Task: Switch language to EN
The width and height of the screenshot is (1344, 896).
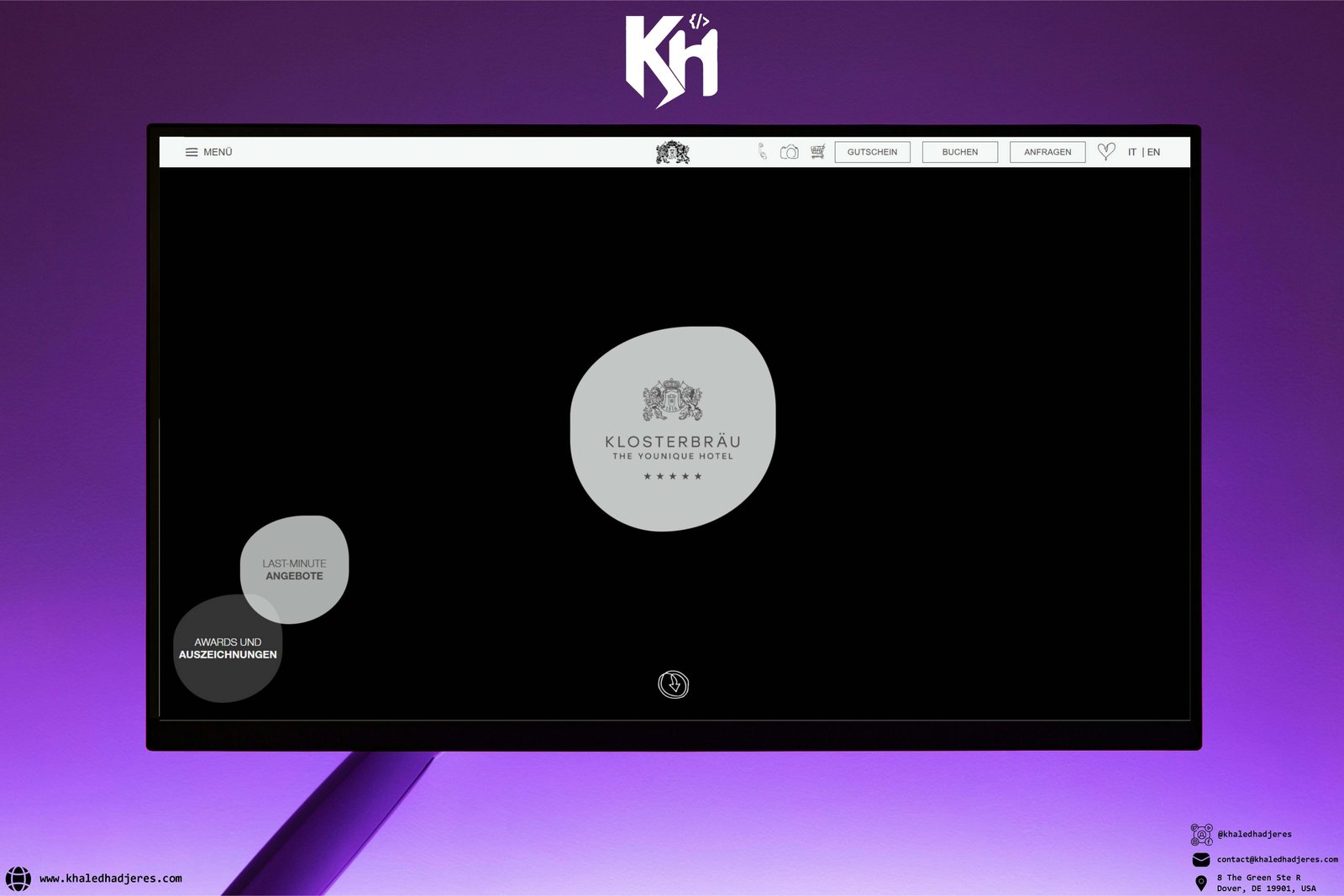Action: pyautogui.click(x=1154, y=152)
